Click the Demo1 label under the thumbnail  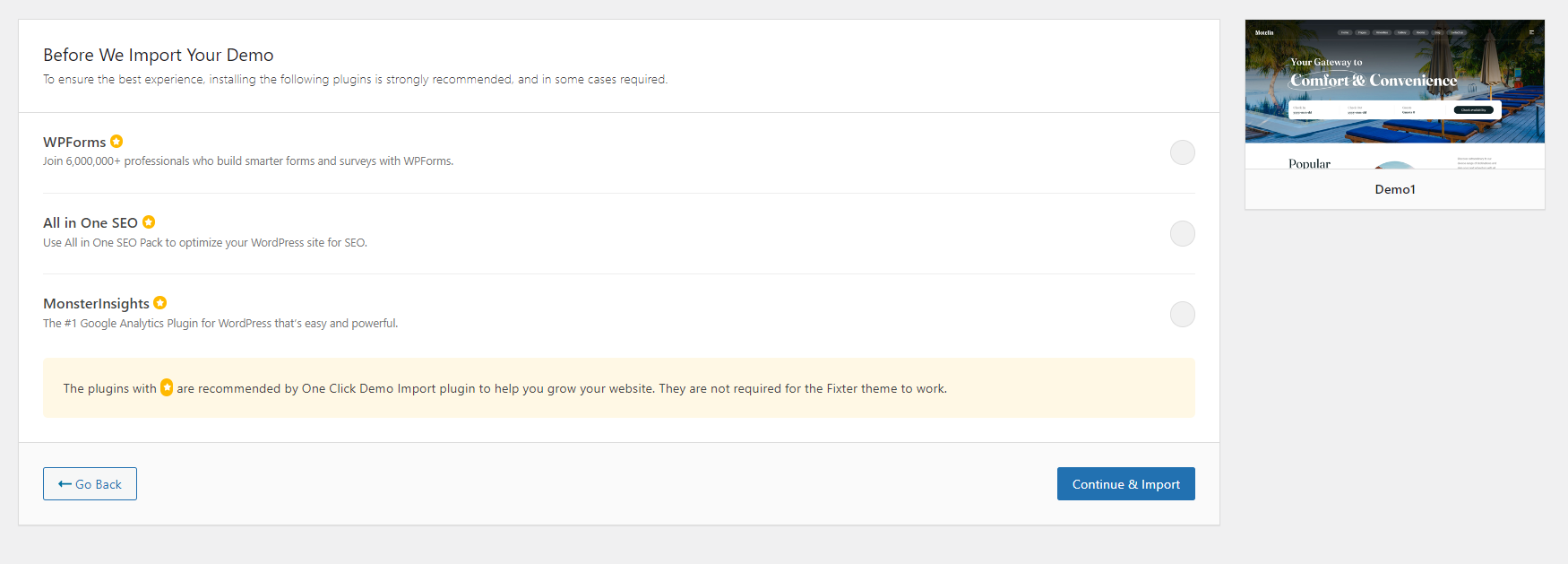(1395, 189)
